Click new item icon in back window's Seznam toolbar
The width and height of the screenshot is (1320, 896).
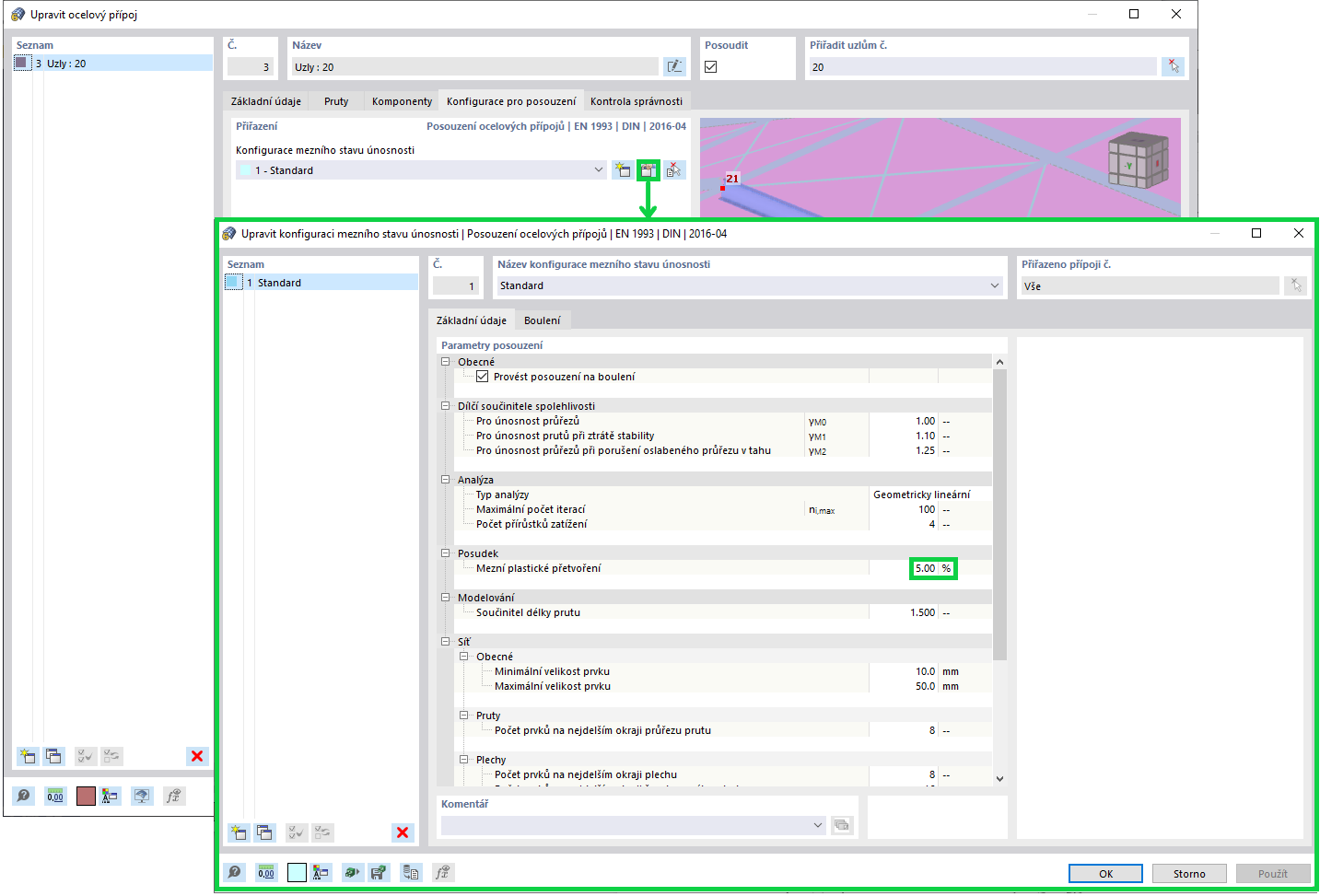[28, 756]
